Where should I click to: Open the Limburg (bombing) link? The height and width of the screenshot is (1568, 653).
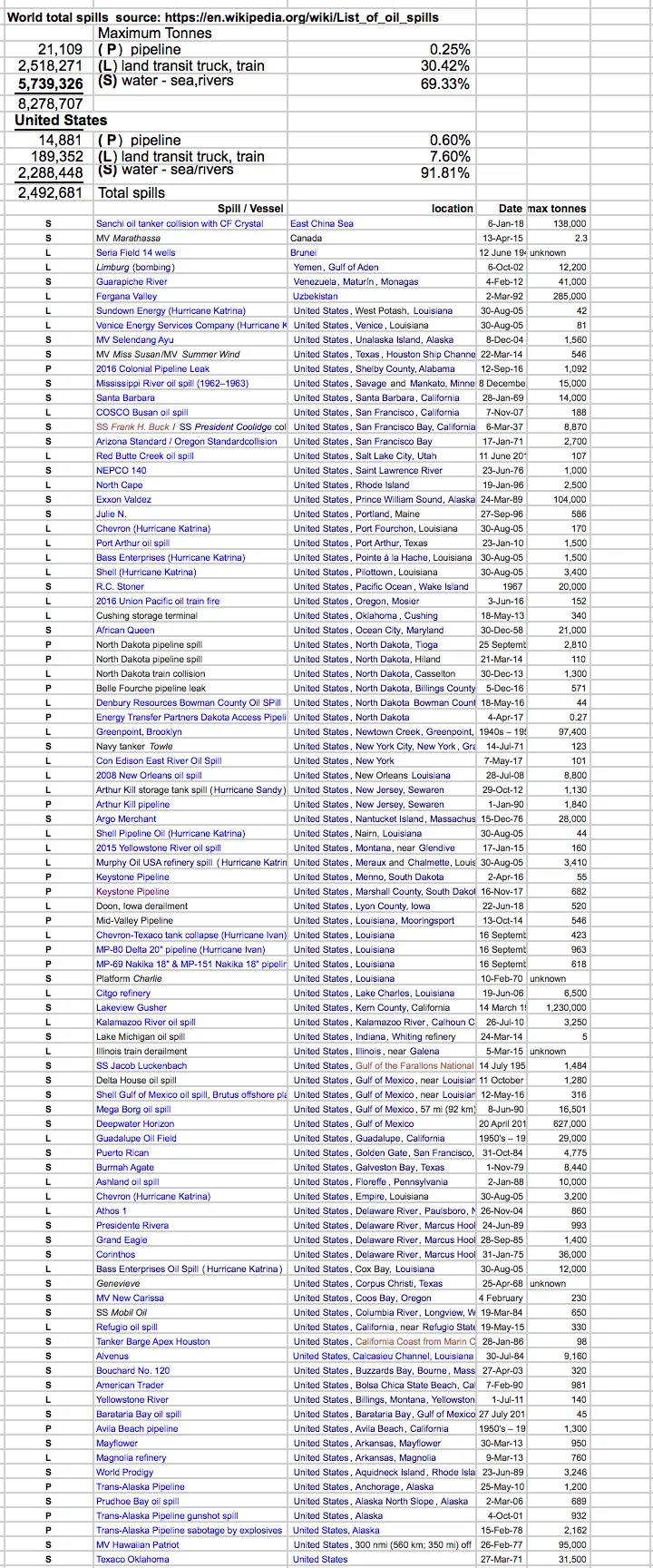[x=136, y=267]
